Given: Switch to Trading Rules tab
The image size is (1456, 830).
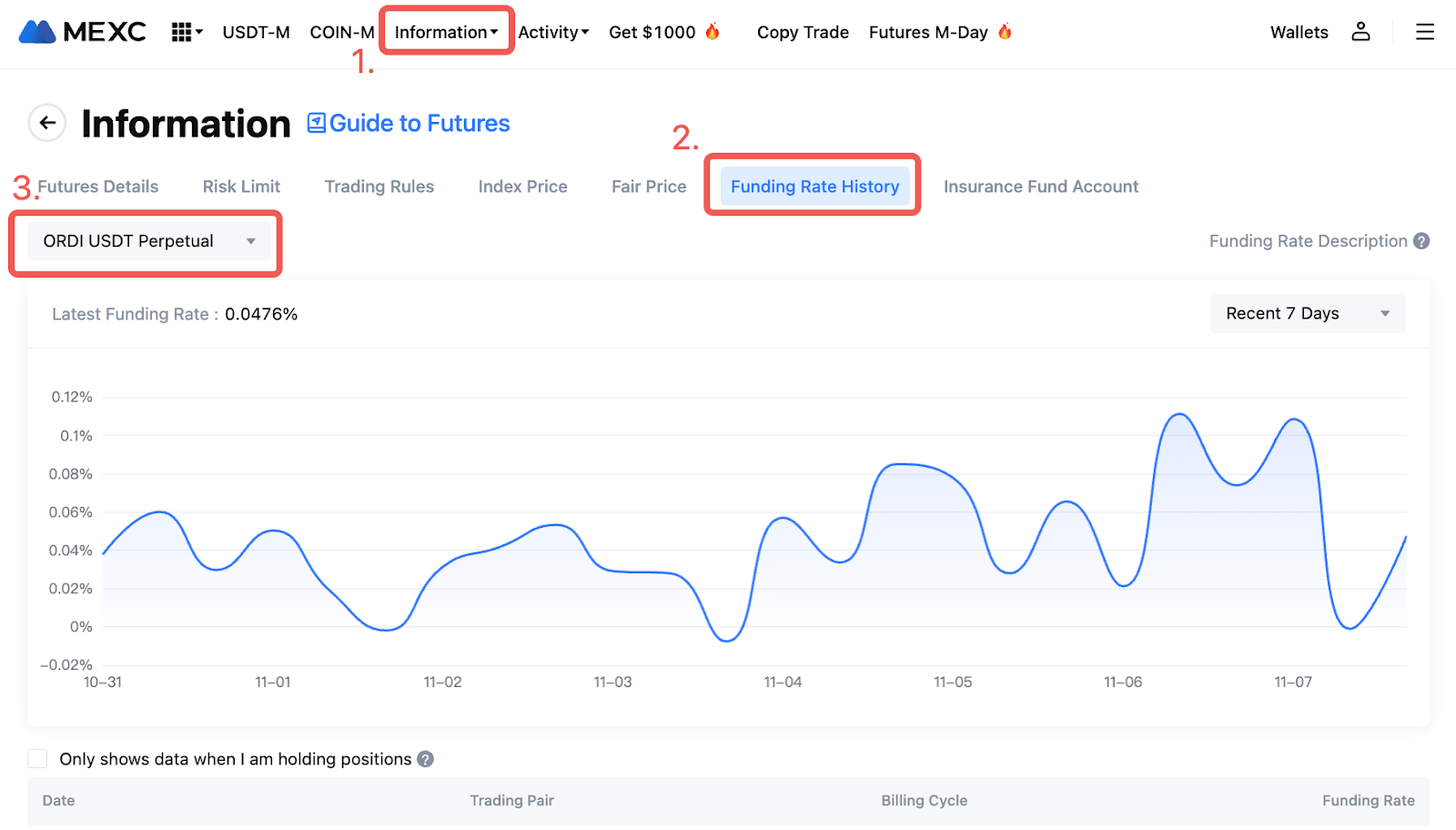Looking at the screenshot, I should (x=379, y=187).
